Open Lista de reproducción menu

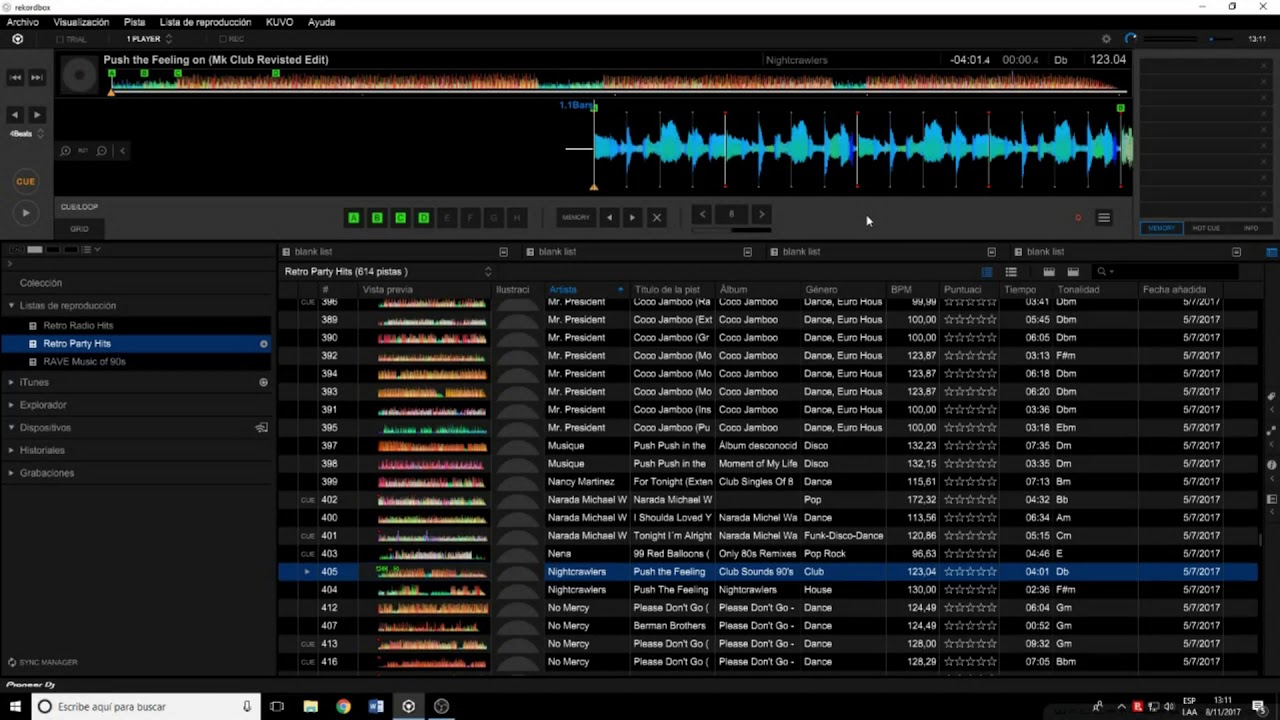pos(205,22)
